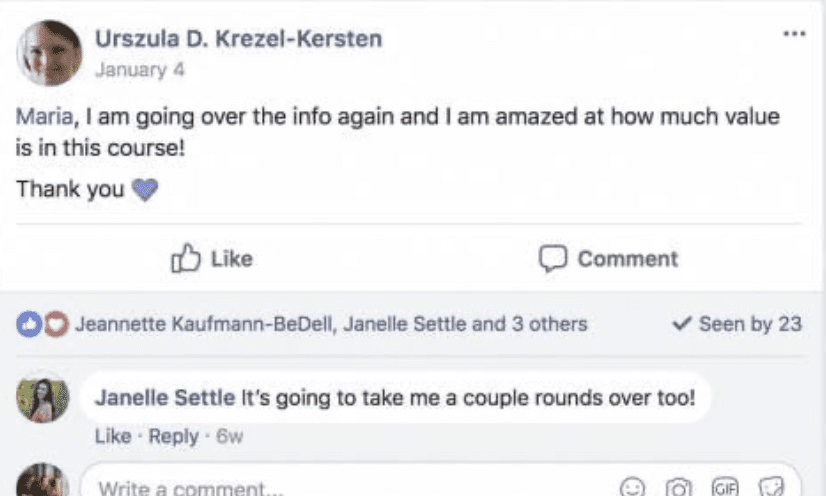The image size is (826, 496).
Task: Click Janelle Settle's comment avatar
Action: tap(42, 399)
